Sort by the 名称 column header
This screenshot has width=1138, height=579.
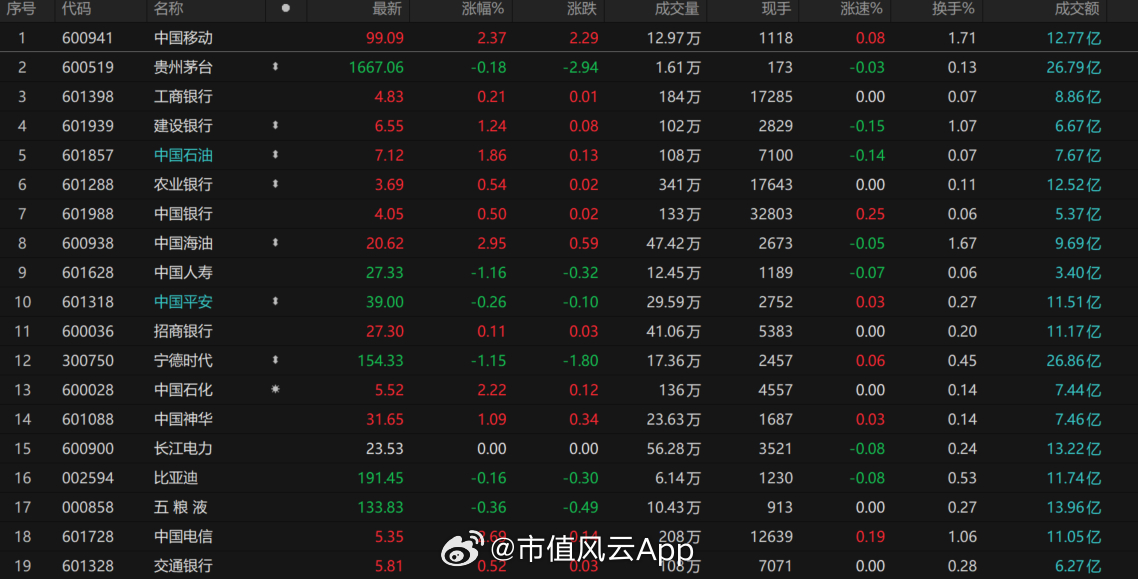tap(168, 9)
